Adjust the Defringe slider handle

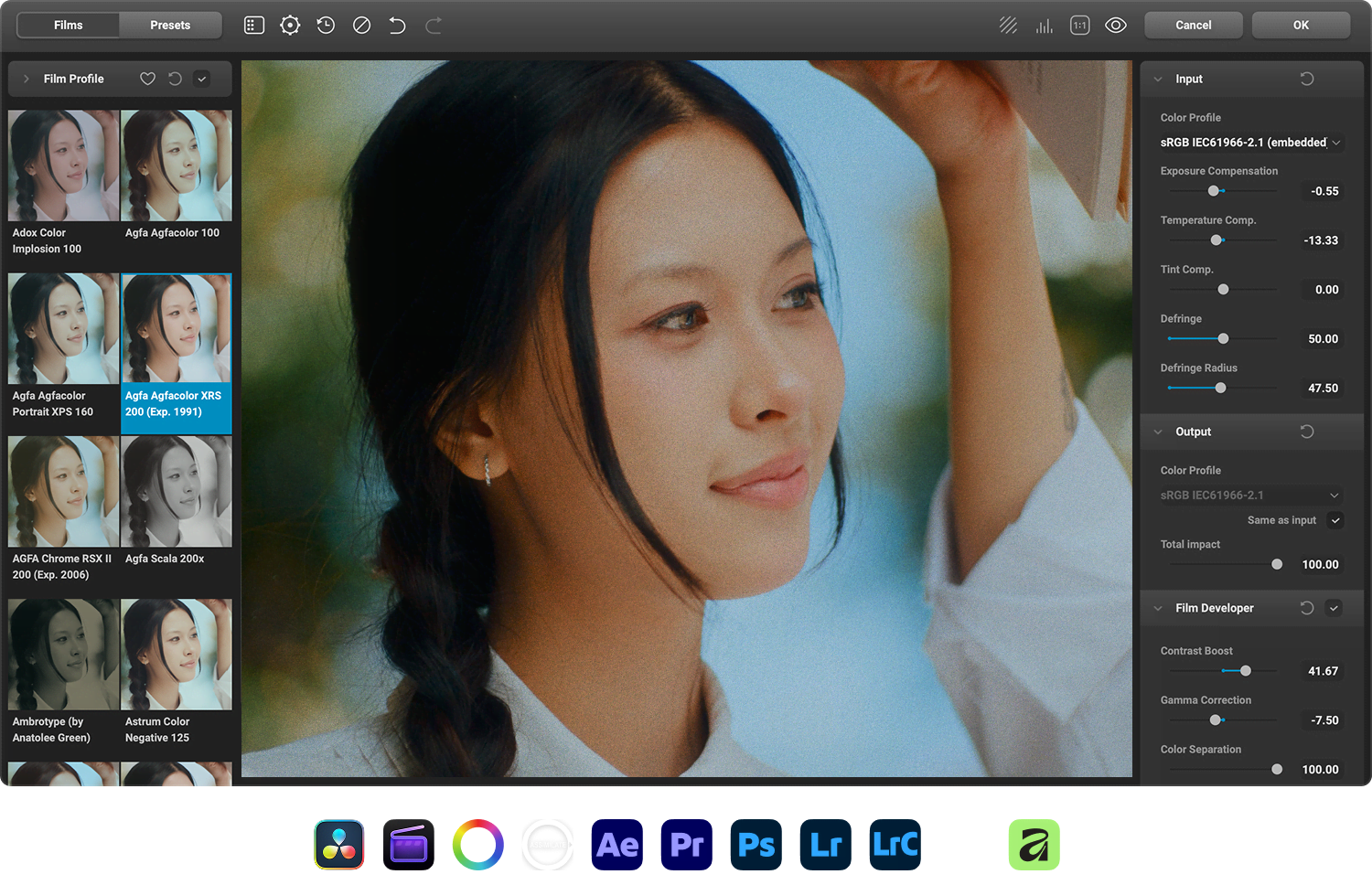coord(1223,339)
